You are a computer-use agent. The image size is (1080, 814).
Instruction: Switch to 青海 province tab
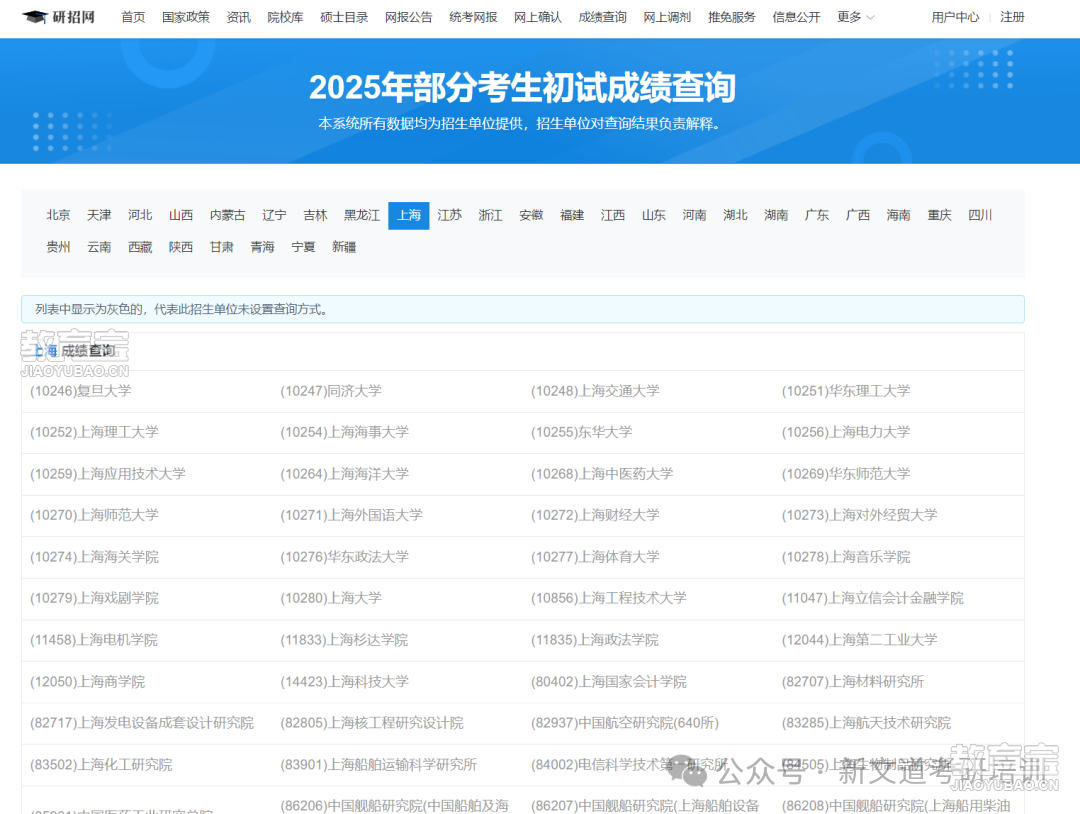262,247
